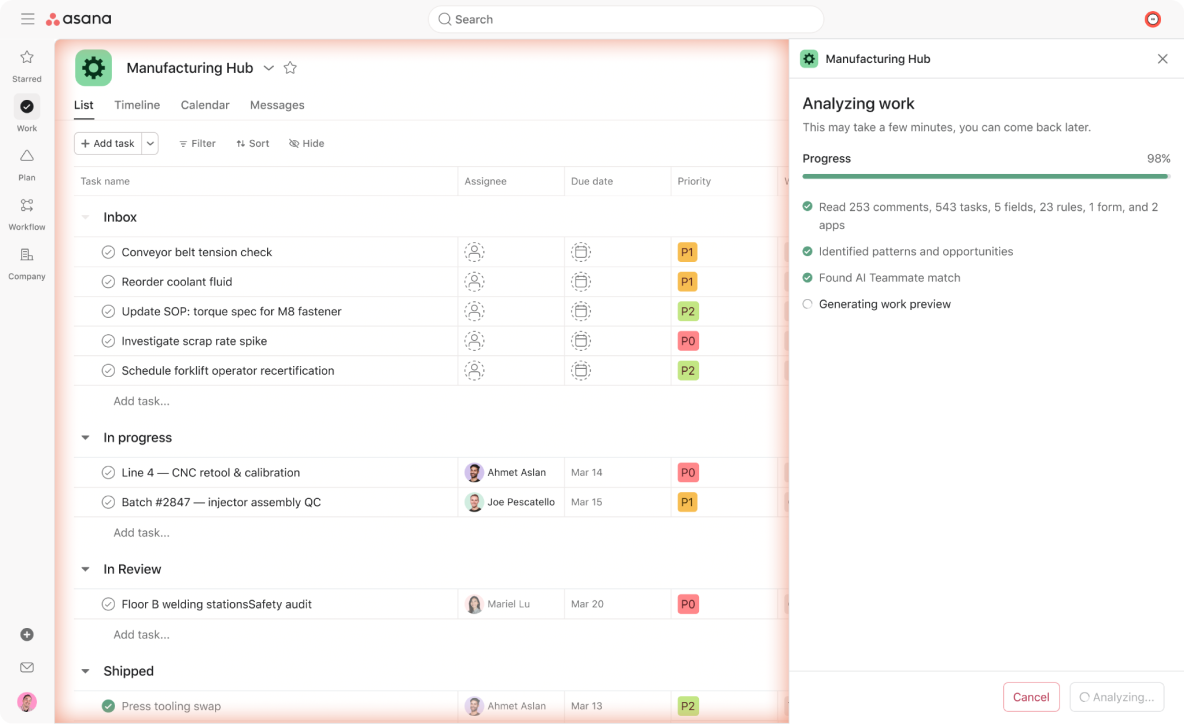Uncheck completed Press tooling swap task
This screenshot has width=1184, height=728.
tap(108, 706)
